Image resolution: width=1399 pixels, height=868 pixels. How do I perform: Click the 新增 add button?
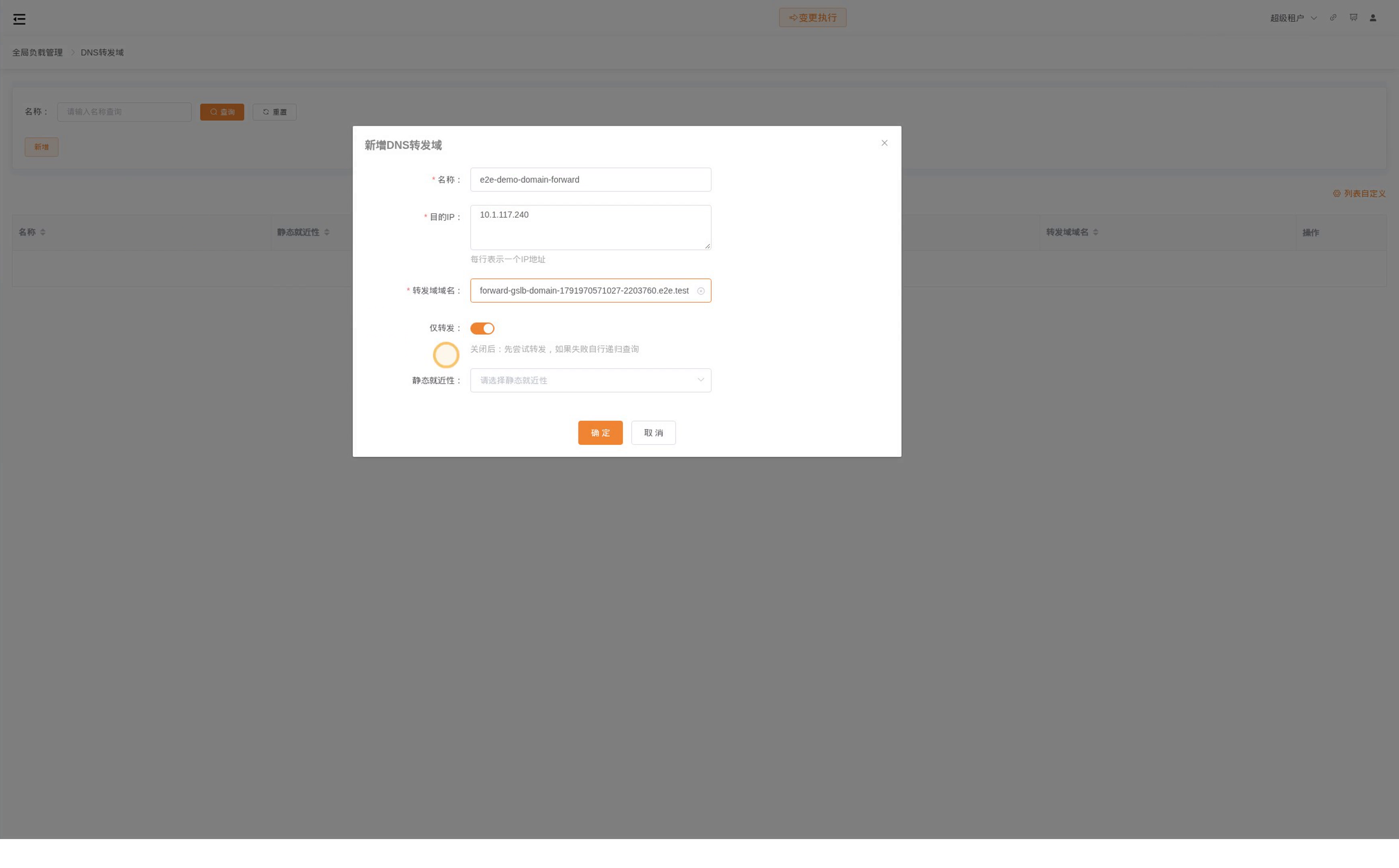[x=41, y=147]
